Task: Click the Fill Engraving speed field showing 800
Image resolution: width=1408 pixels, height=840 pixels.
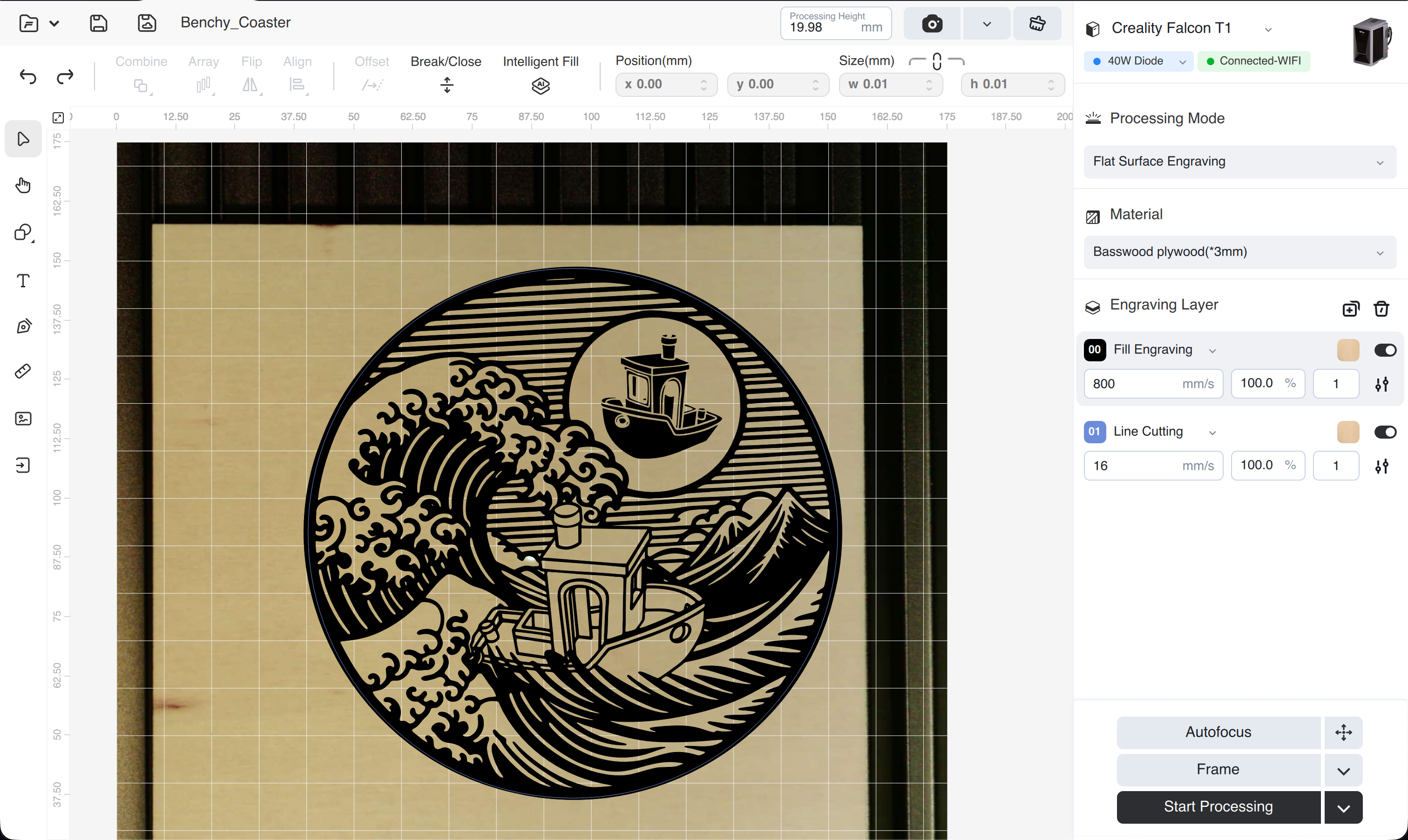Action: coord(1153,384)
